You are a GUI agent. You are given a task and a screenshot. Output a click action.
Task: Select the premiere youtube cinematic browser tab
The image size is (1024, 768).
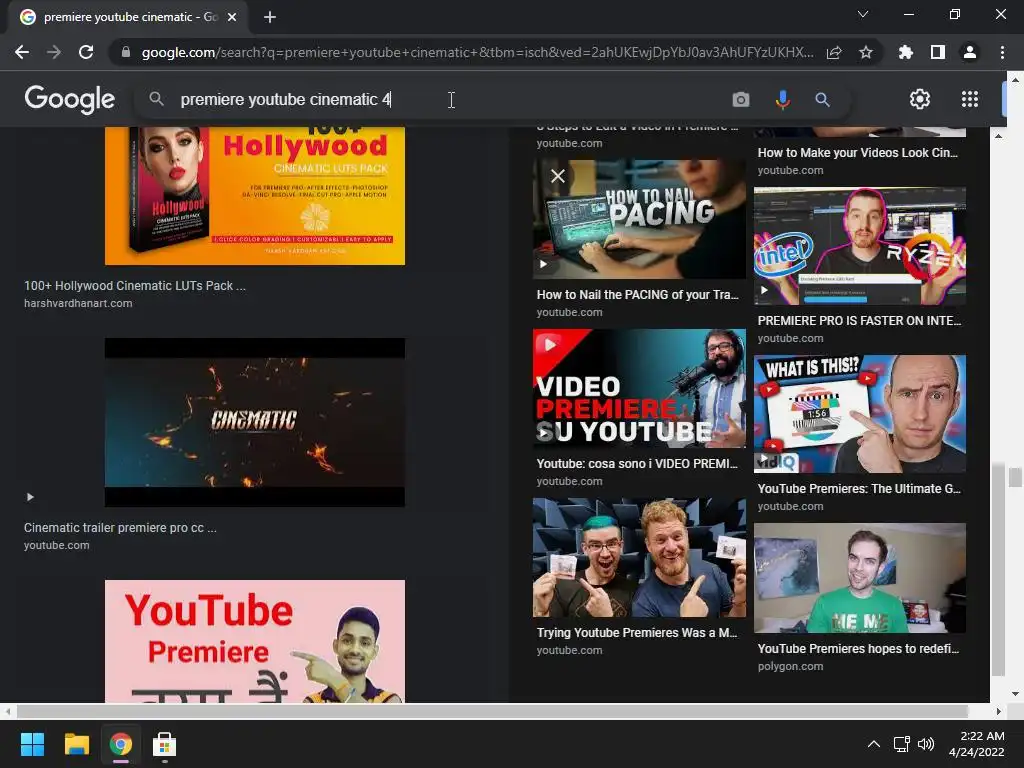(x=128, y=17)
